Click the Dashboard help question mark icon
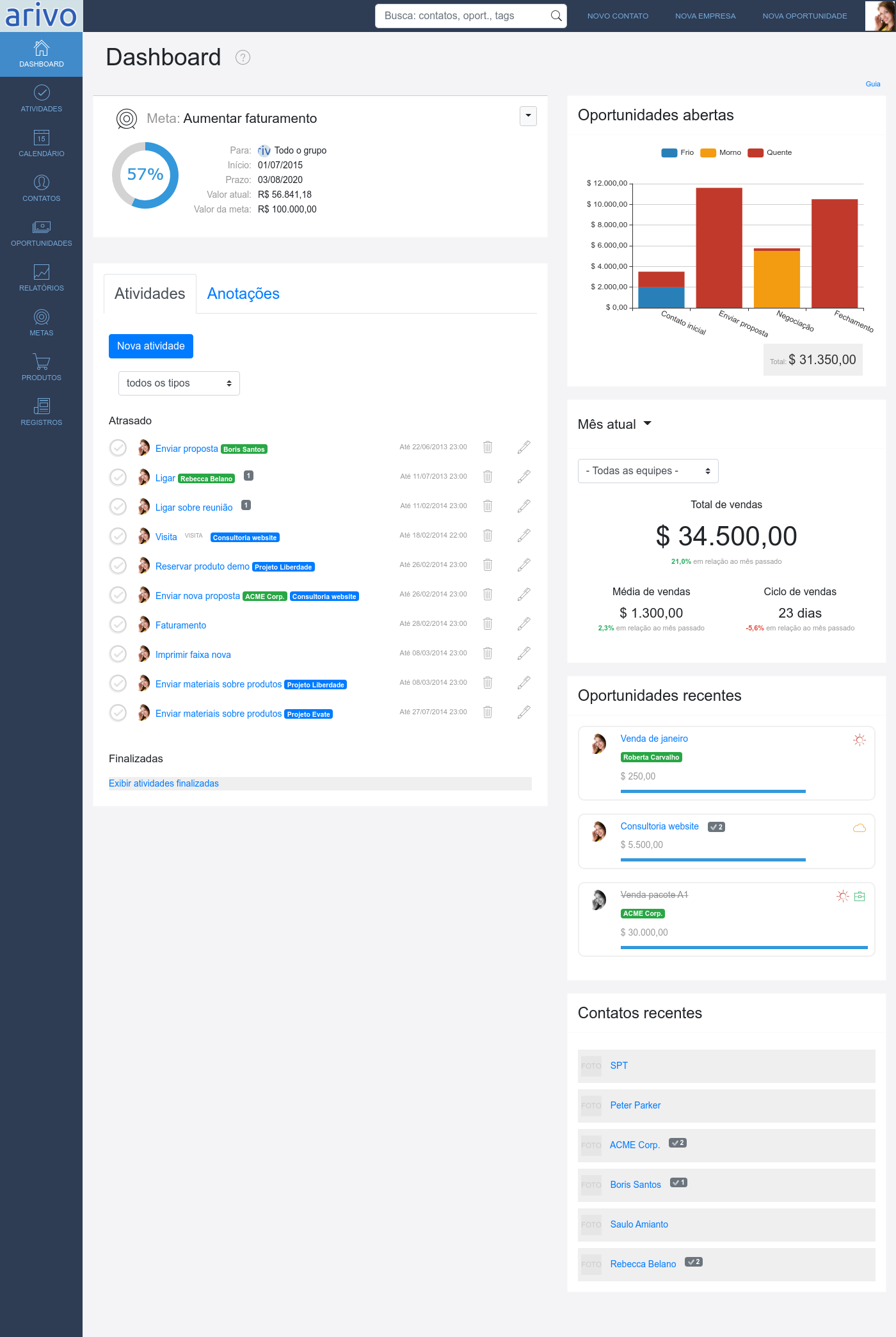896x1337 pixels. point(243,58)
